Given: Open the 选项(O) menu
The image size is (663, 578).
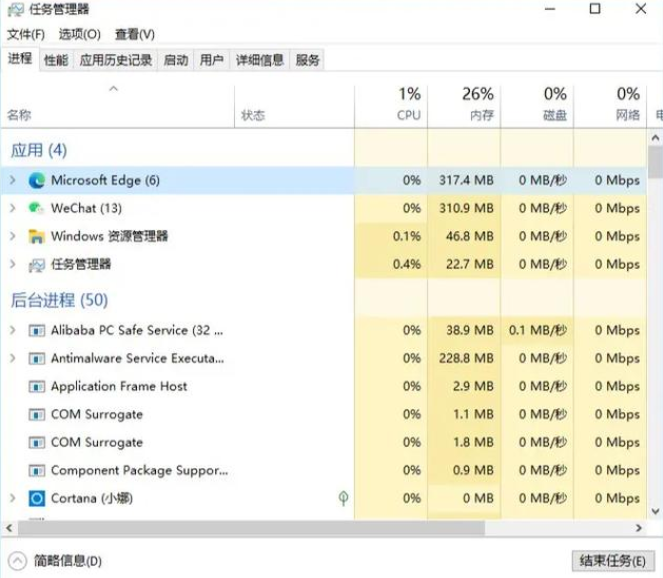Looking at the screenshot, I should click(79, 34).
